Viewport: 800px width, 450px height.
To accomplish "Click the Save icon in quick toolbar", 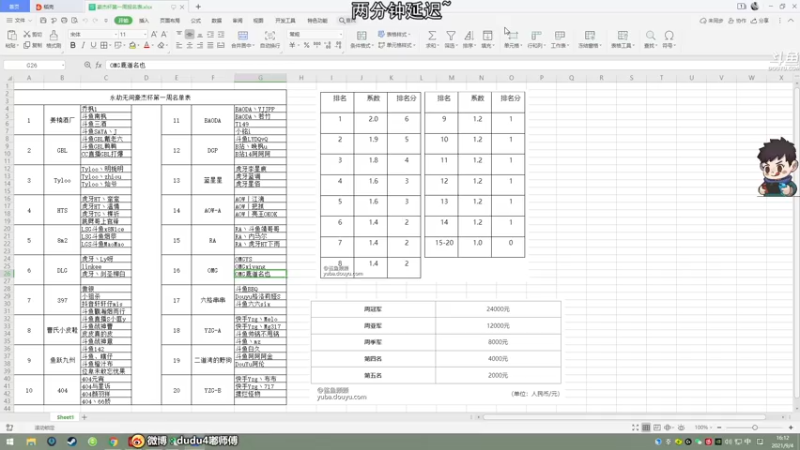I will point(43,20).
